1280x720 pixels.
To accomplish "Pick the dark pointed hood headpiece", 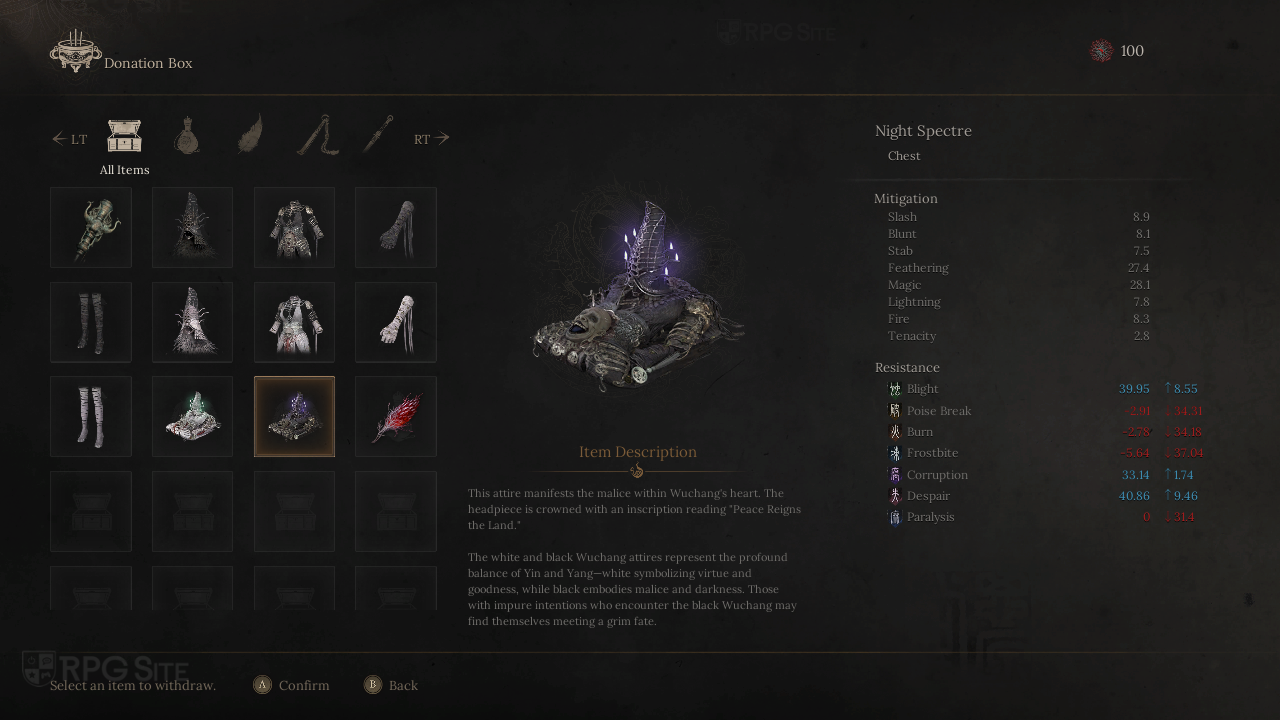I will click(x=192, y=227).
